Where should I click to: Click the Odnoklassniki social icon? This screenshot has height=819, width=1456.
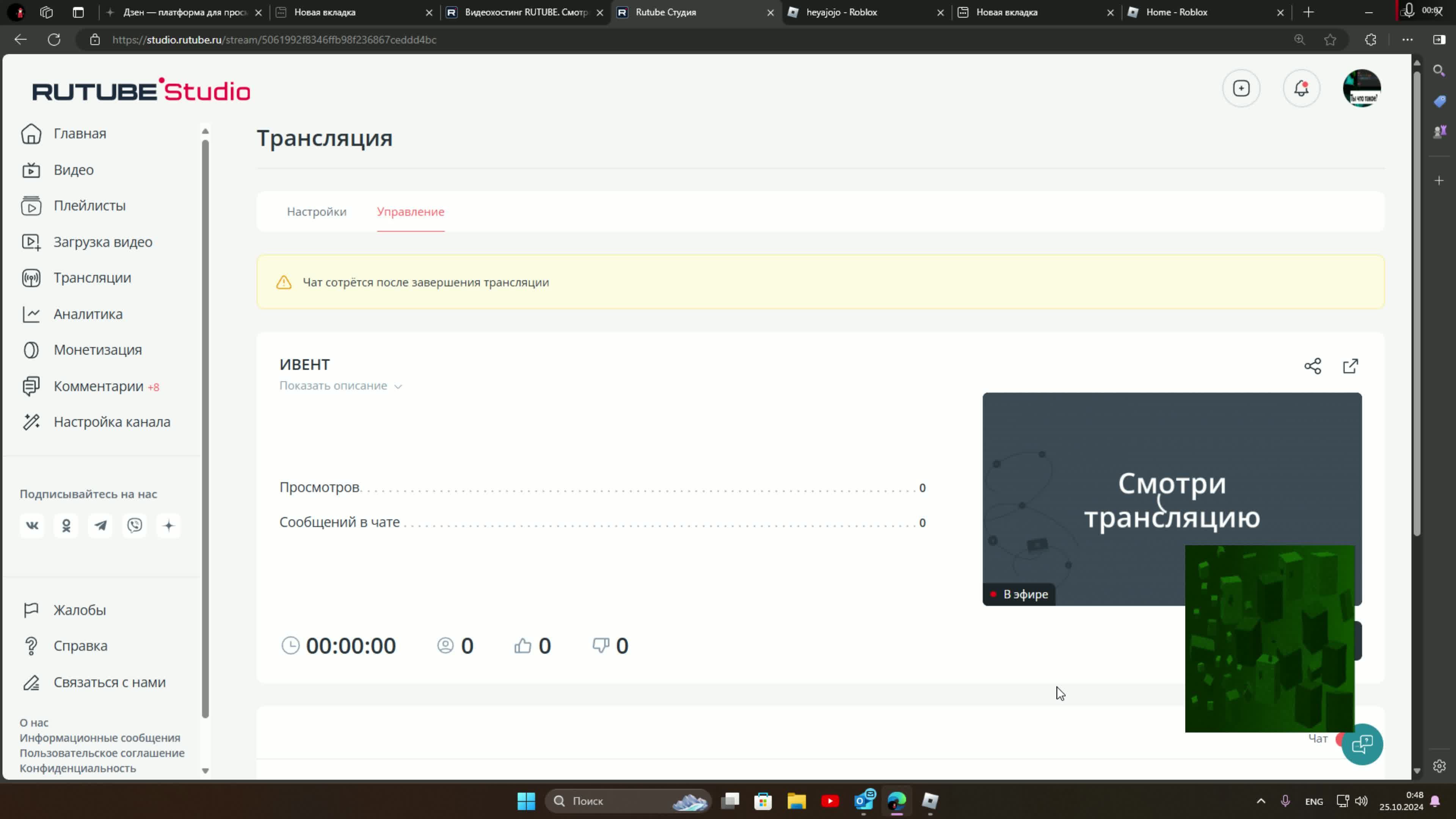pos(66,526)
